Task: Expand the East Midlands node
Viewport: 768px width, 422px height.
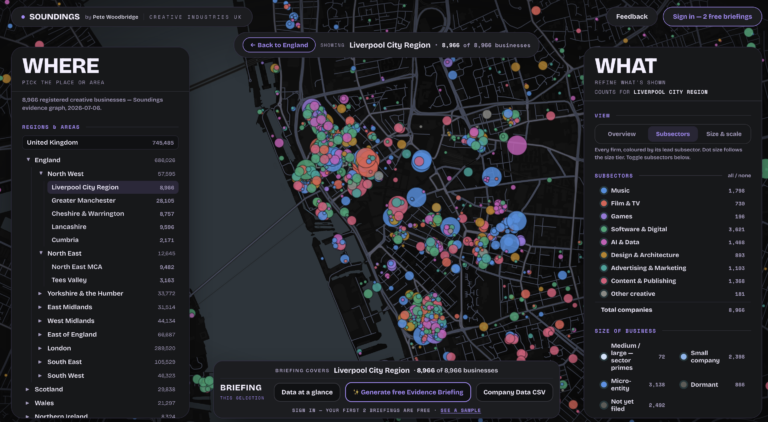Action: click(x=41, y=307)
